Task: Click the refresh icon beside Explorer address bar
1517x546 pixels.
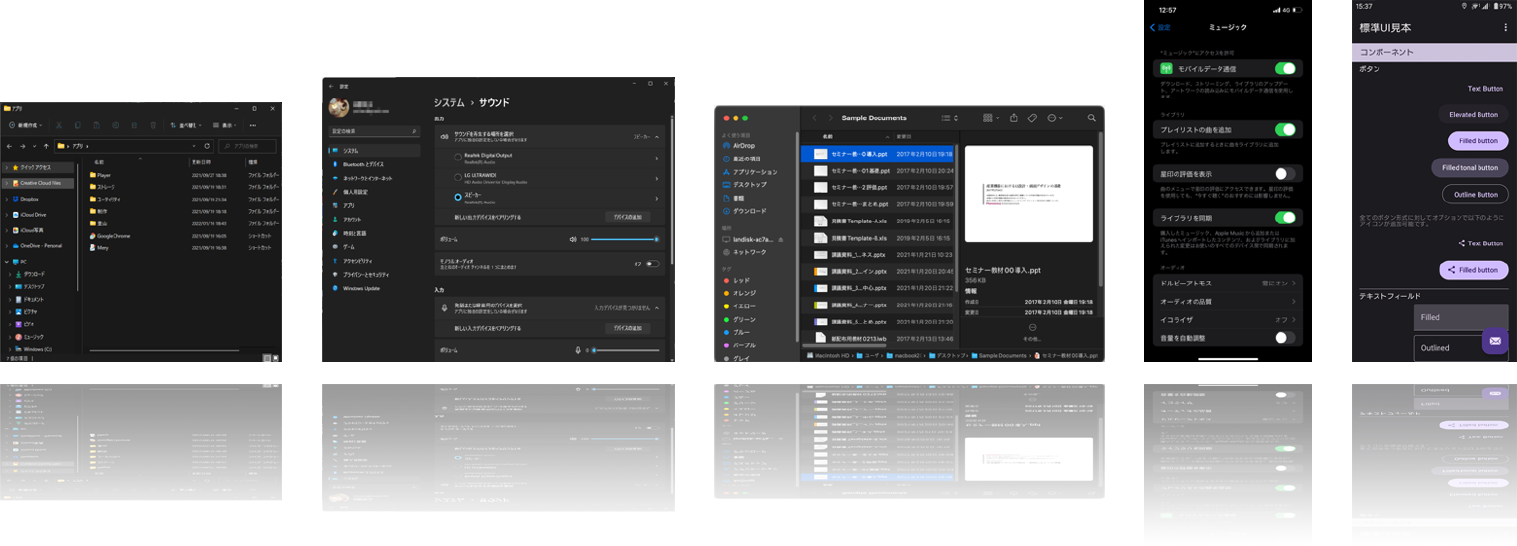Action: tap(207, 146)
